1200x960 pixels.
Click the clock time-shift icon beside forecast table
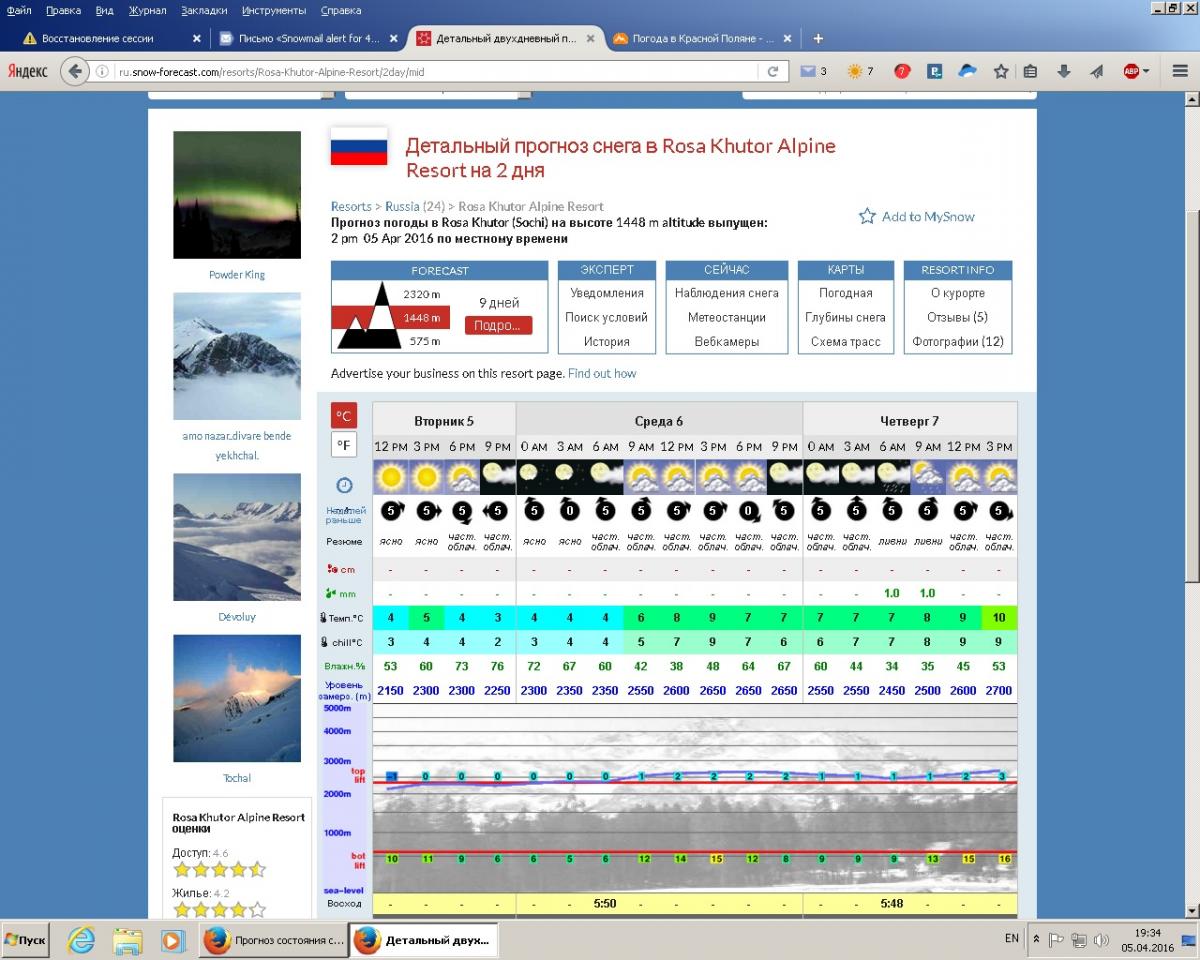[344, 485]
